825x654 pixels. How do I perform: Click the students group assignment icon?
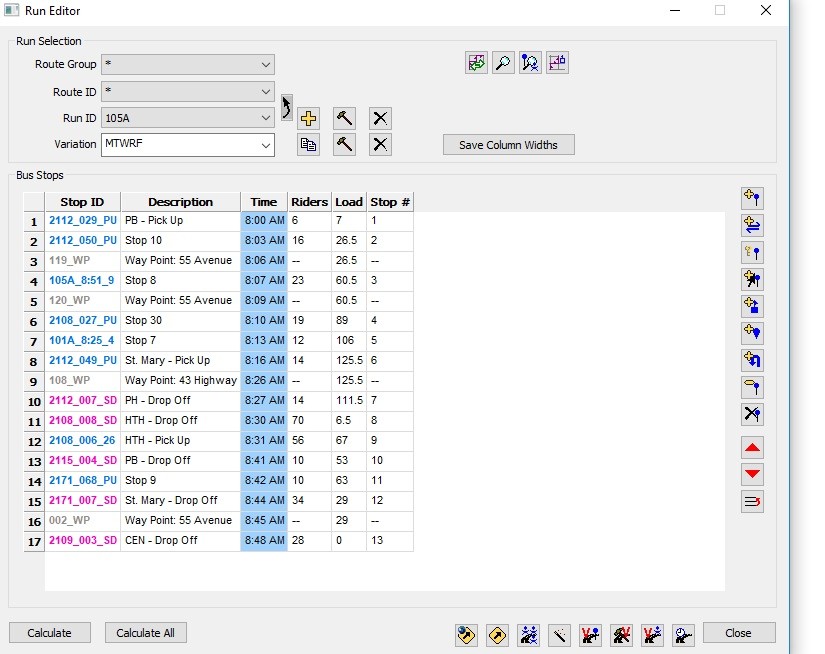529,635
